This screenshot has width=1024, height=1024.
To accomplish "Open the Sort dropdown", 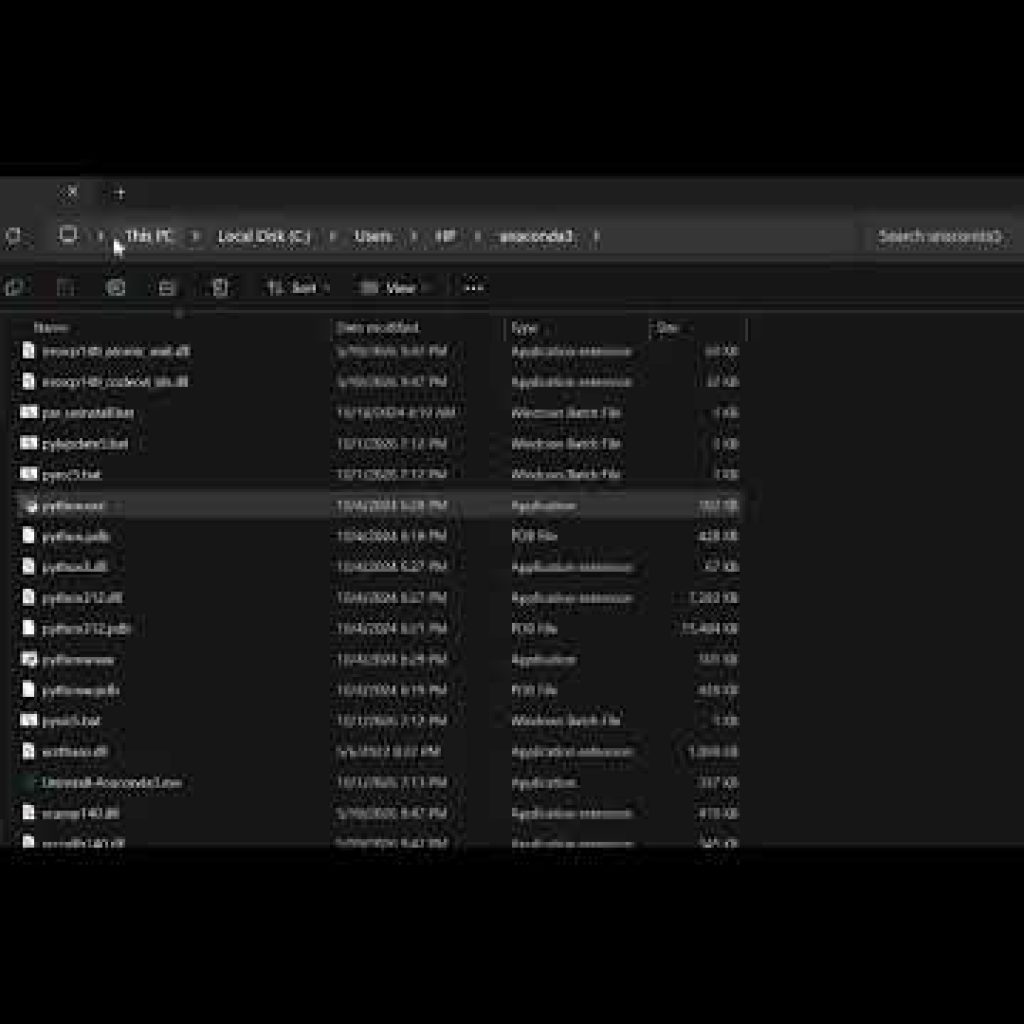I will point(298,287).
